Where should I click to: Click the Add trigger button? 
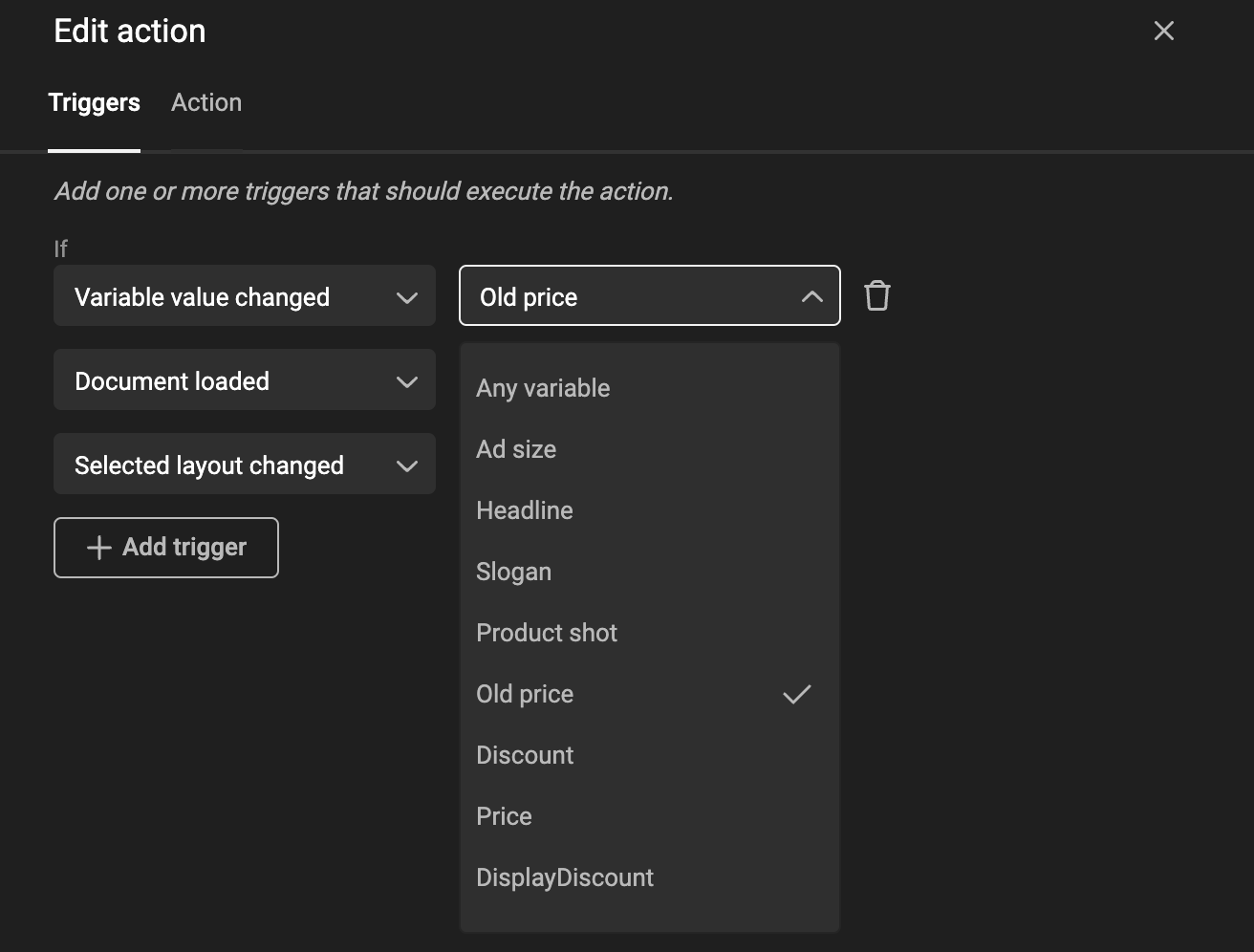(166, 548)
